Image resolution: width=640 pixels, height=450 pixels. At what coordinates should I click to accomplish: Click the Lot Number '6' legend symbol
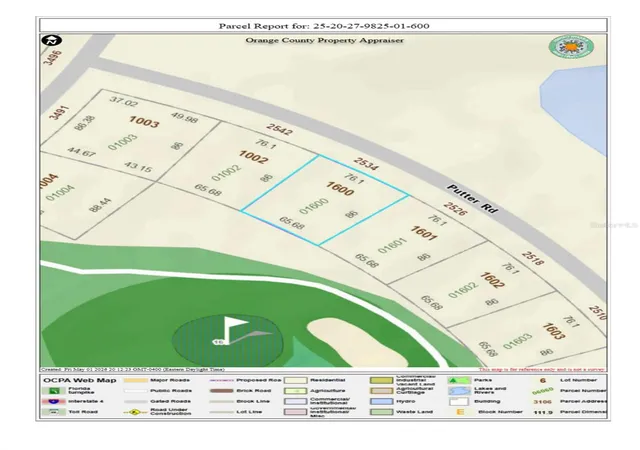(x=542, y=380)
